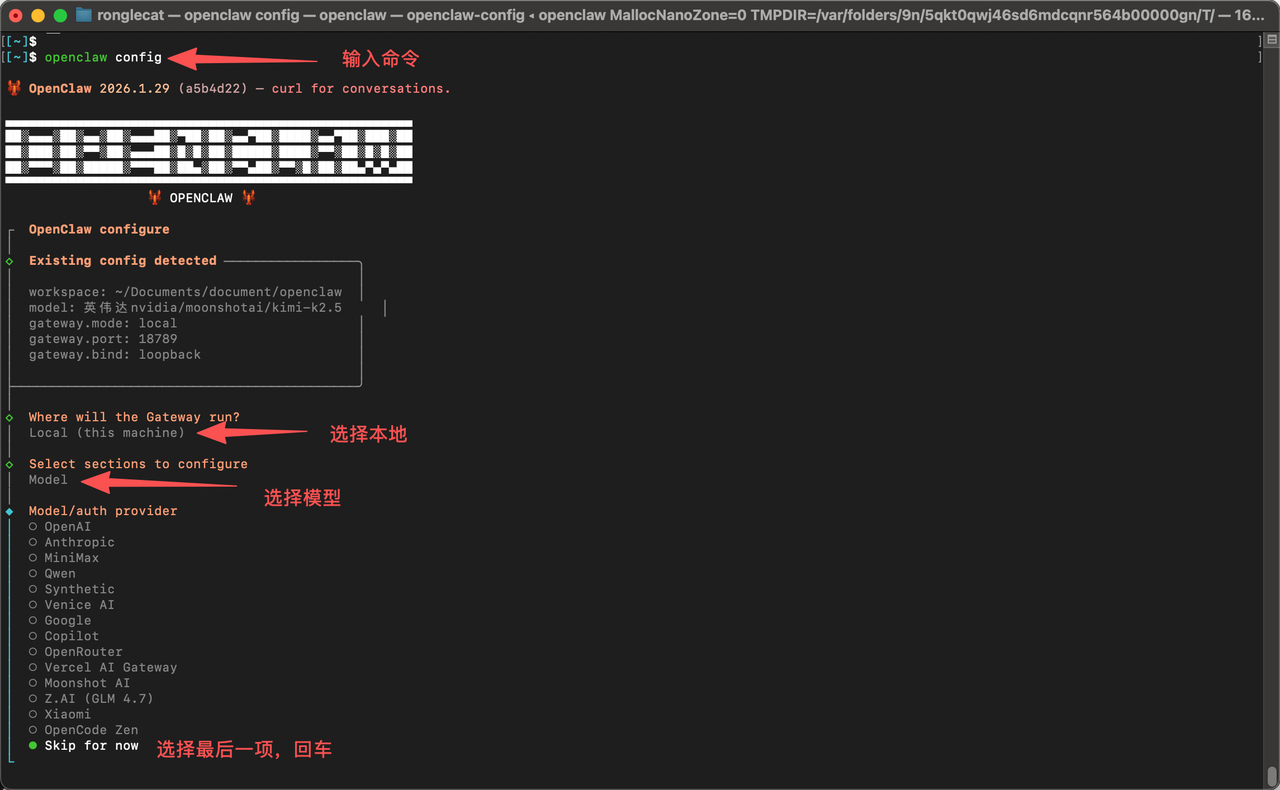Click the terminal vertical scrollbar handle

point(1271,776)
